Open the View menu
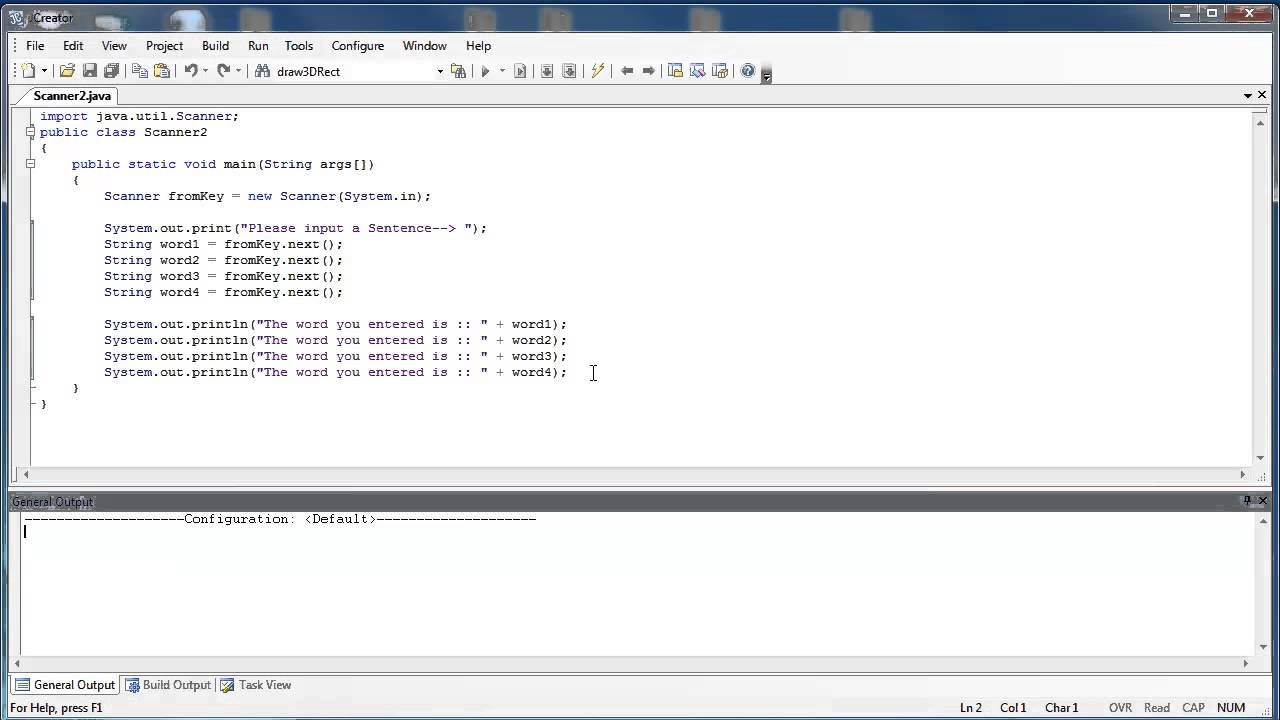 114,46
